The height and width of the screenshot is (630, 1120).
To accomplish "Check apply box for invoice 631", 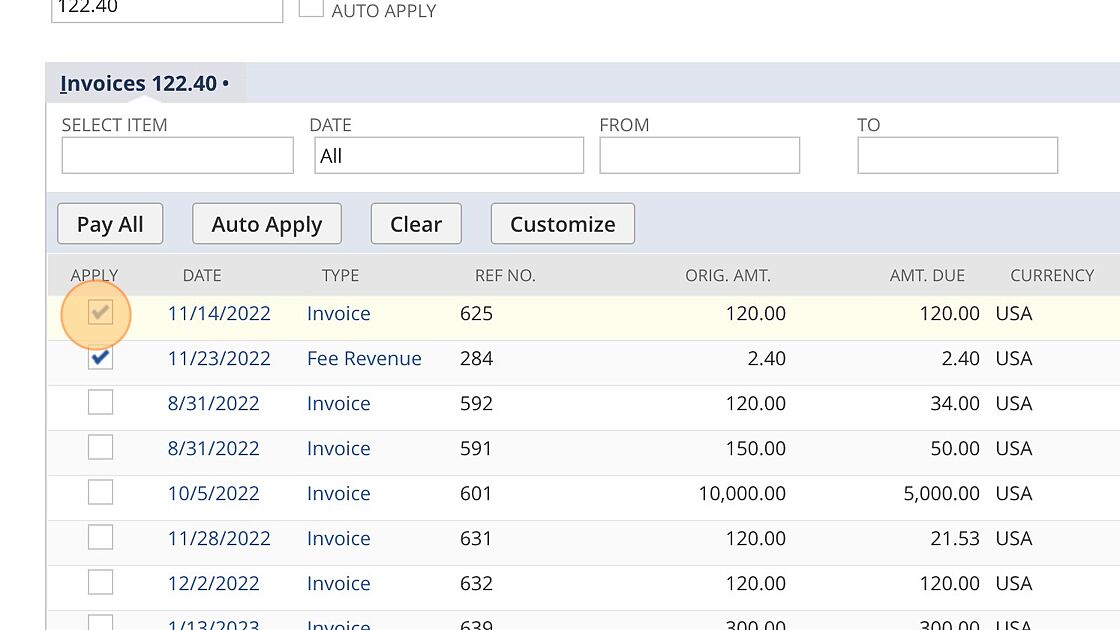I will click(100, 538).
